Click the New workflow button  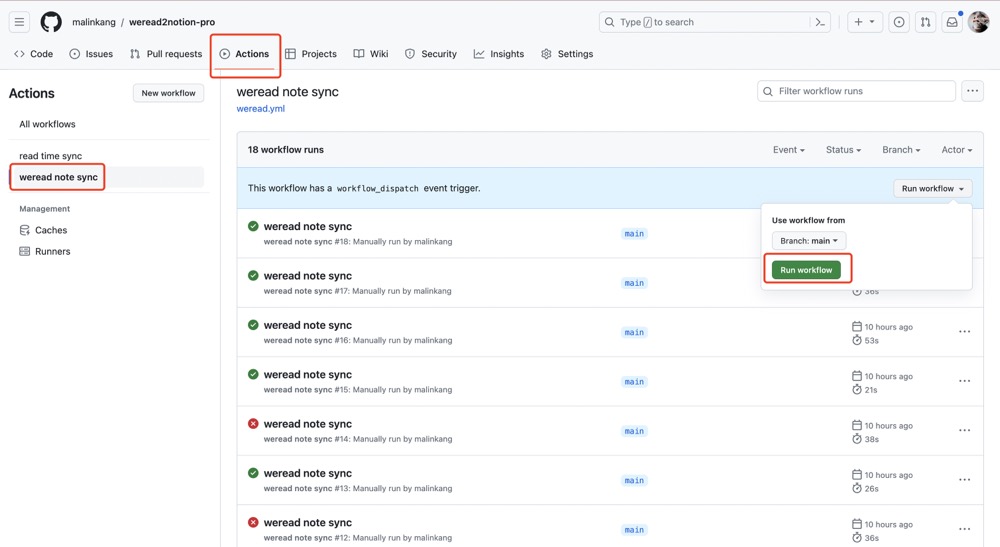(168, 93)
